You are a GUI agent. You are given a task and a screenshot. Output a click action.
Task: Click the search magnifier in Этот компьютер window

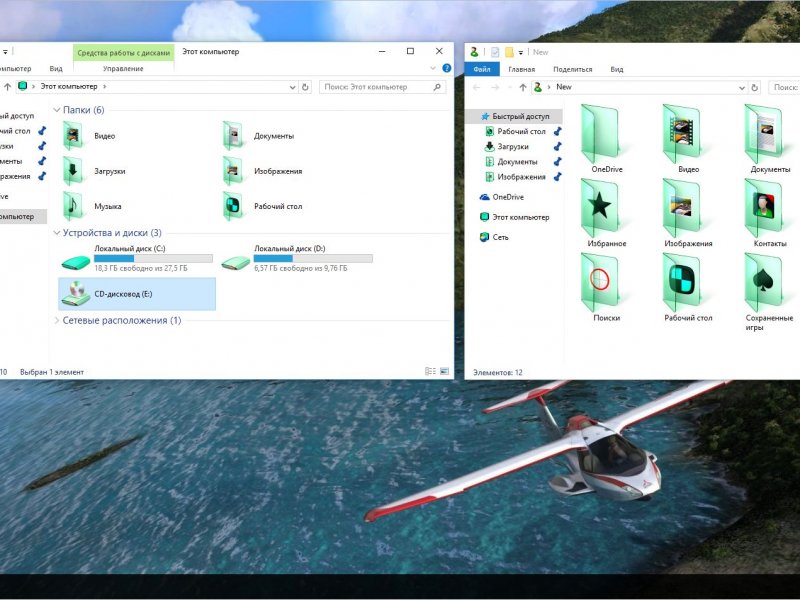437,87
